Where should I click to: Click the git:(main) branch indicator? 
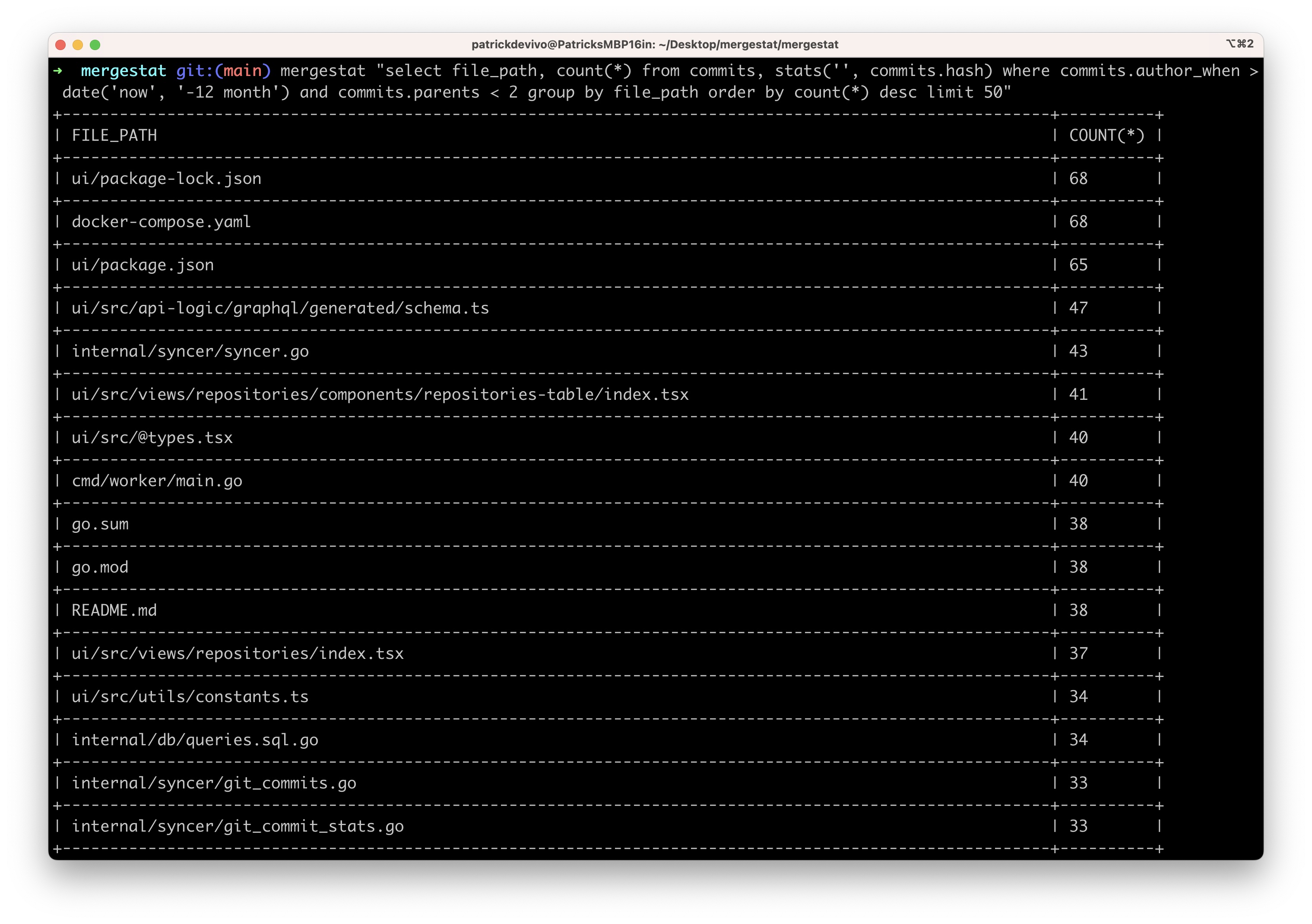(223, 71)
